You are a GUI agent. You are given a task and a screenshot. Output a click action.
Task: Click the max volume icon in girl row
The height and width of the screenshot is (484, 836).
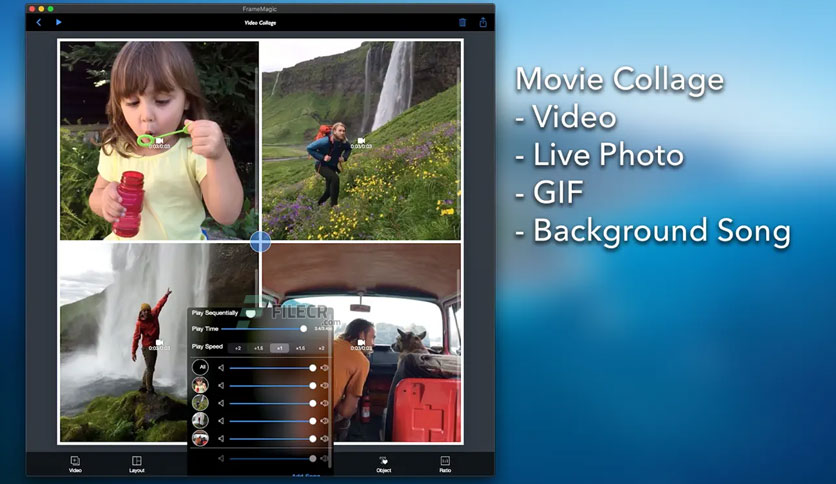click(x=324, y=385)
